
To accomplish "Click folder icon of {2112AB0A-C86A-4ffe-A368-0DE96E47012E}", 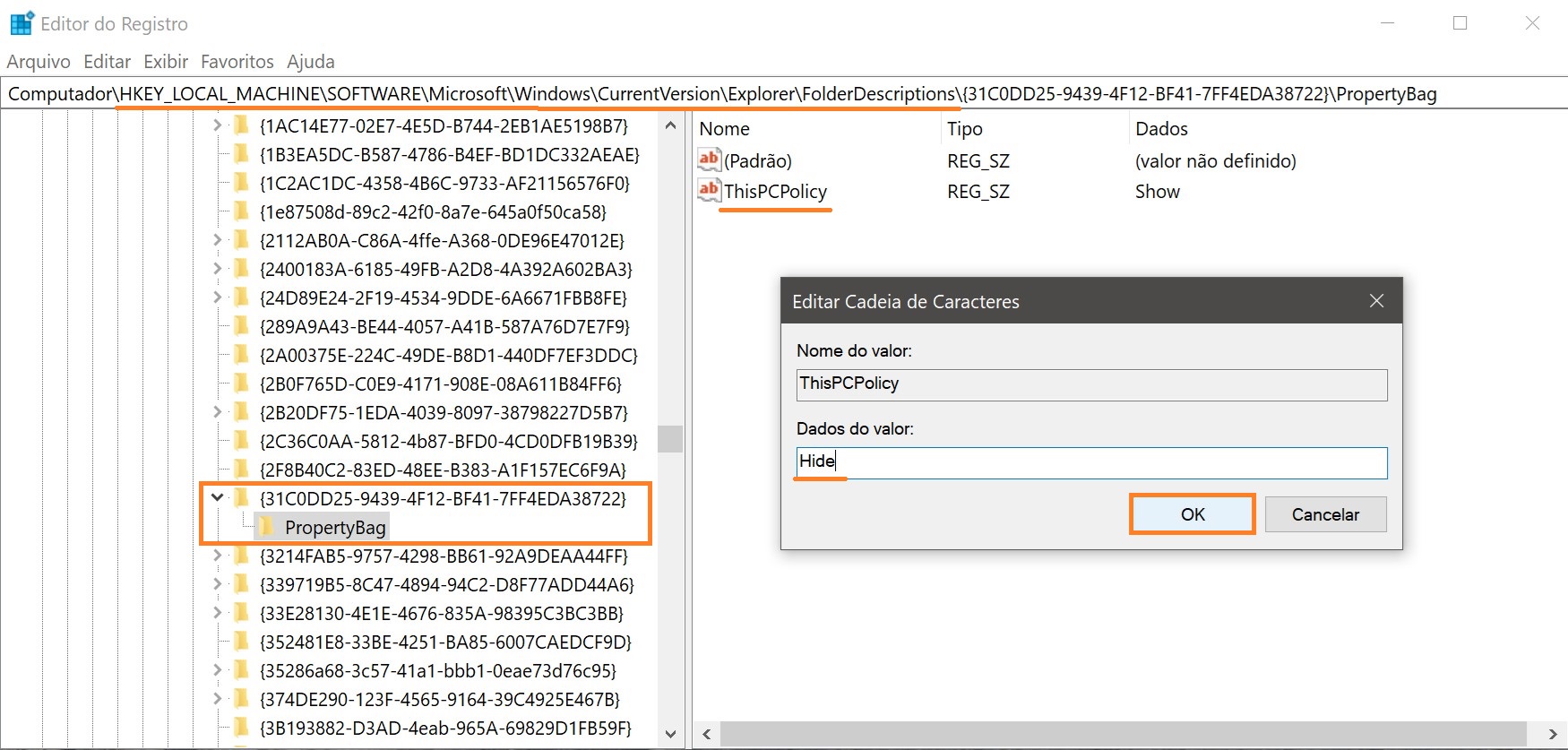I will [242, 240].
